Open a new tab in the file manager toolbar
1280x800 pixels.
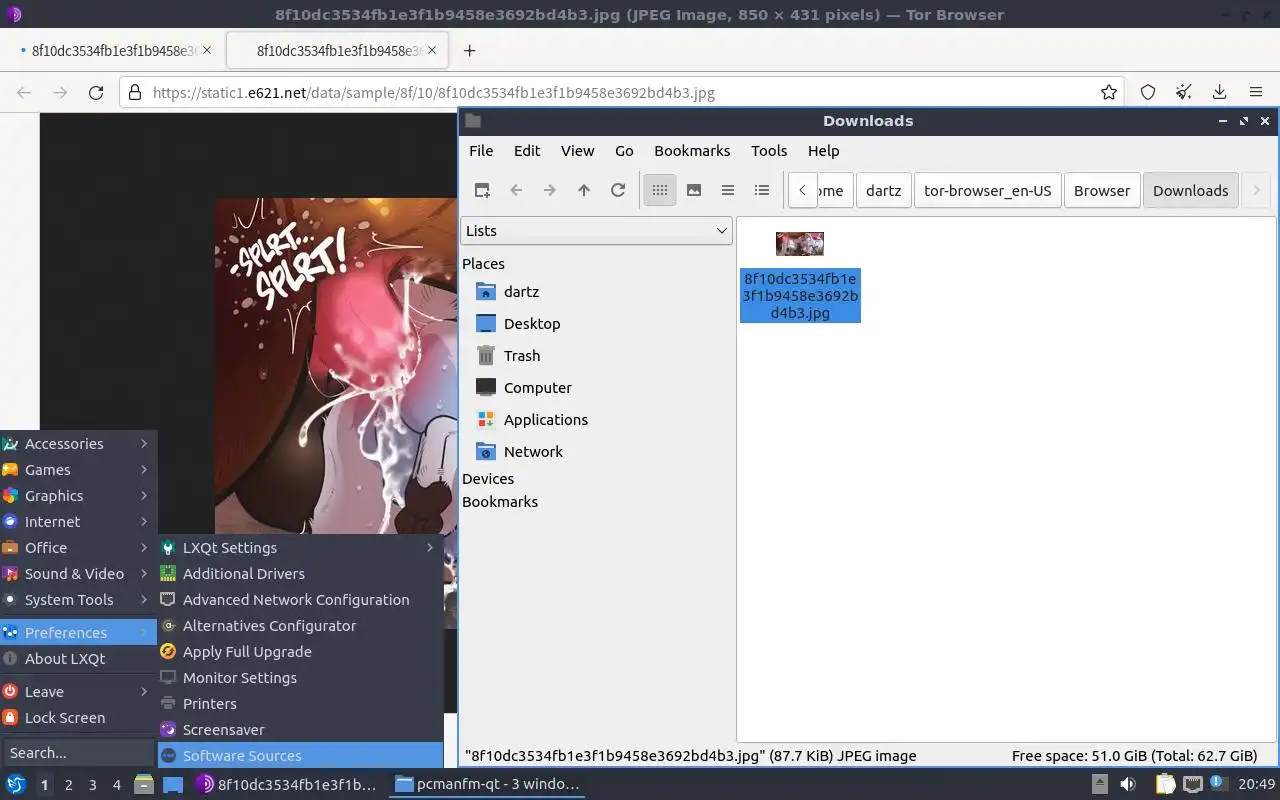point(482,190)
